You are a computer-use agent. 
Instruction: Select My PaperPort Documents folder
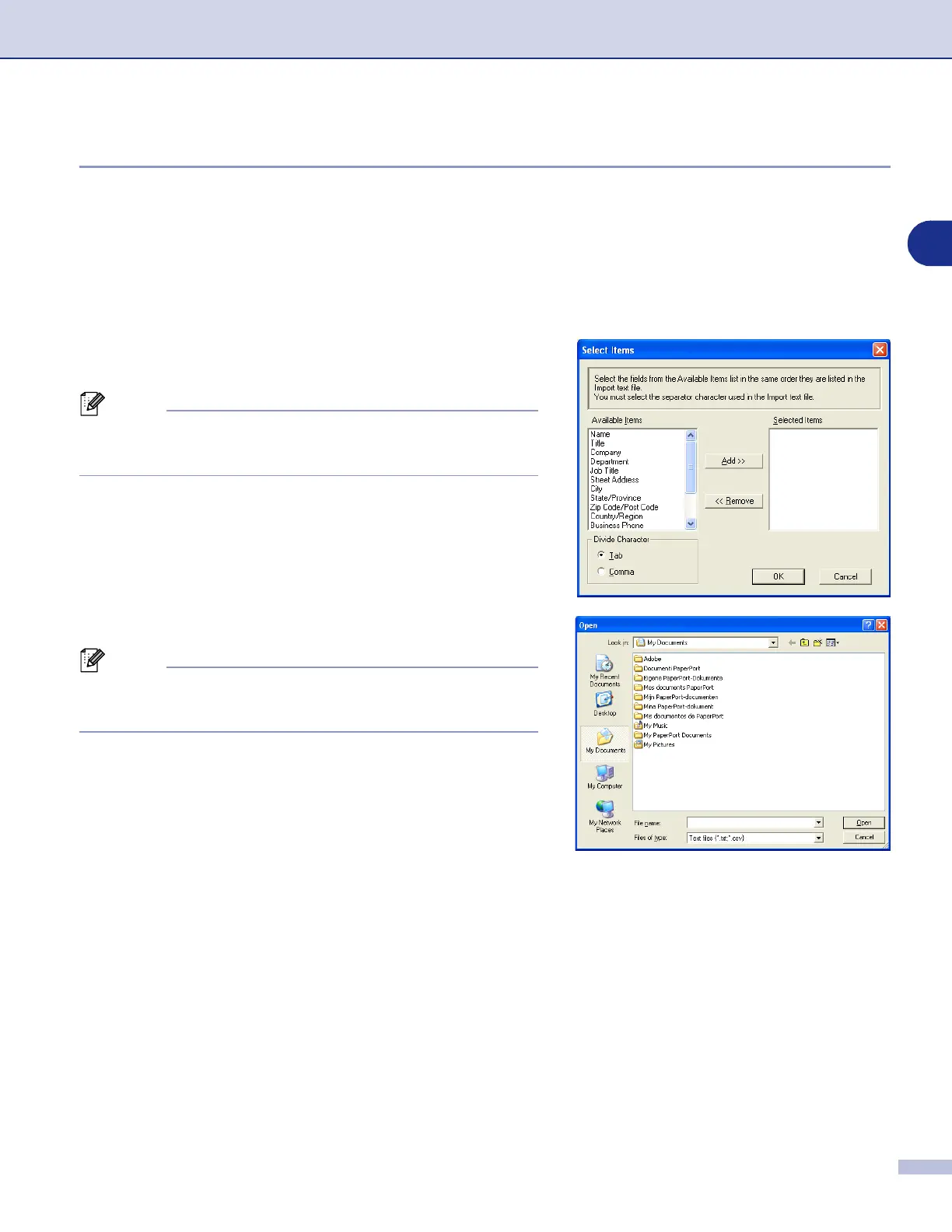(x=673, y=735)
